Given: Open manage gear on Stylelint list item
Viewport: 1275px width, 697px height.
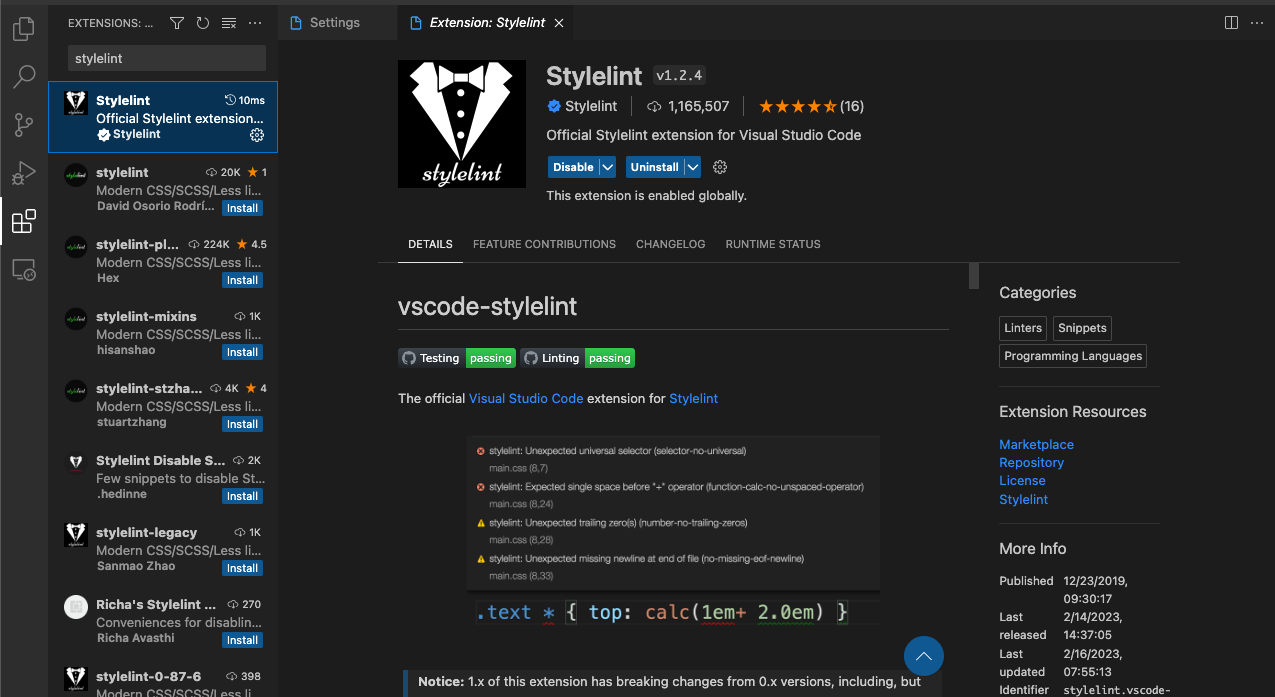Looking at the screenshot, I should (256, 135).
